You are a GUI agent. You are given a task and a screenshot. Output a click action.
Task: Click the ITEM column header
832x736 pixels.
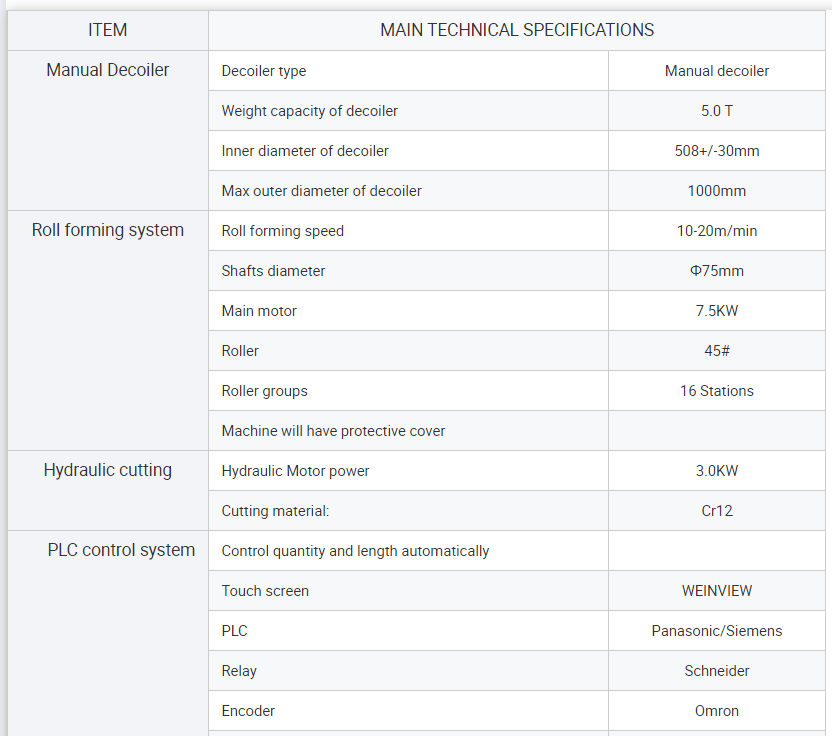[108, 30]
